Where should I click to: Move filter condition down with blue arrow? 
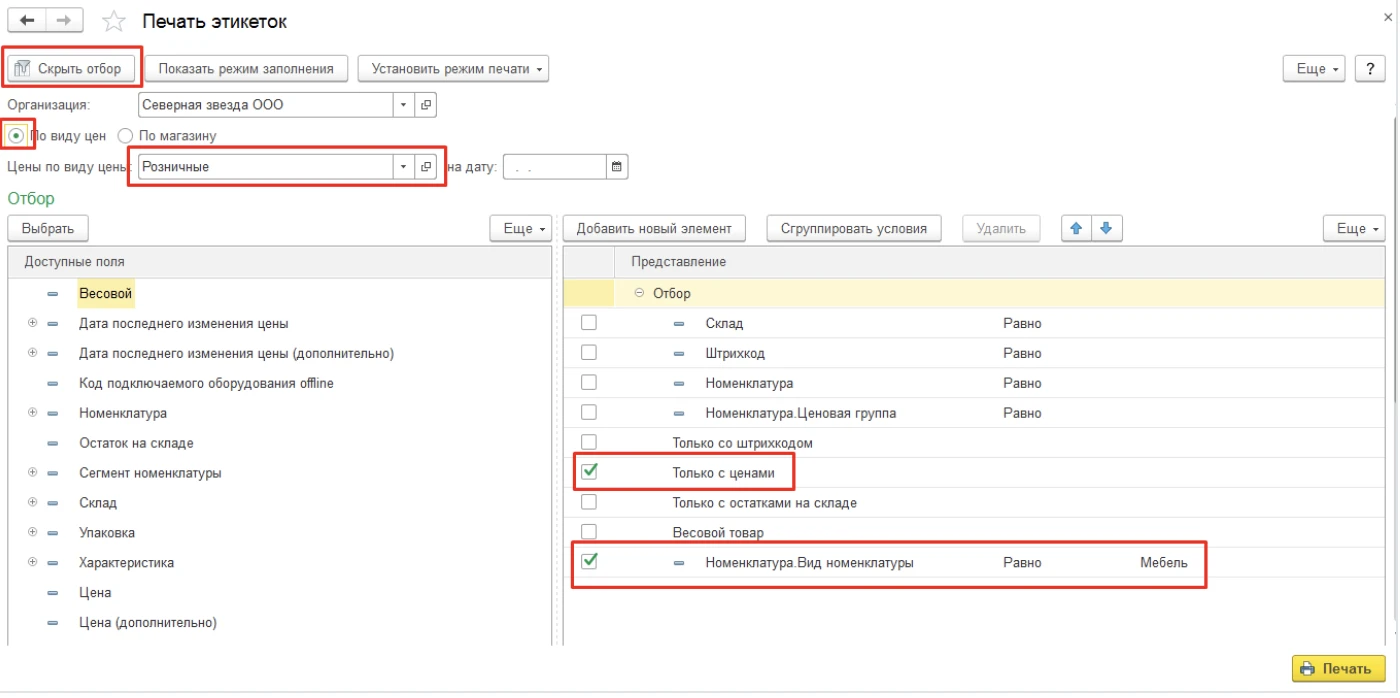coord(1105,228)
